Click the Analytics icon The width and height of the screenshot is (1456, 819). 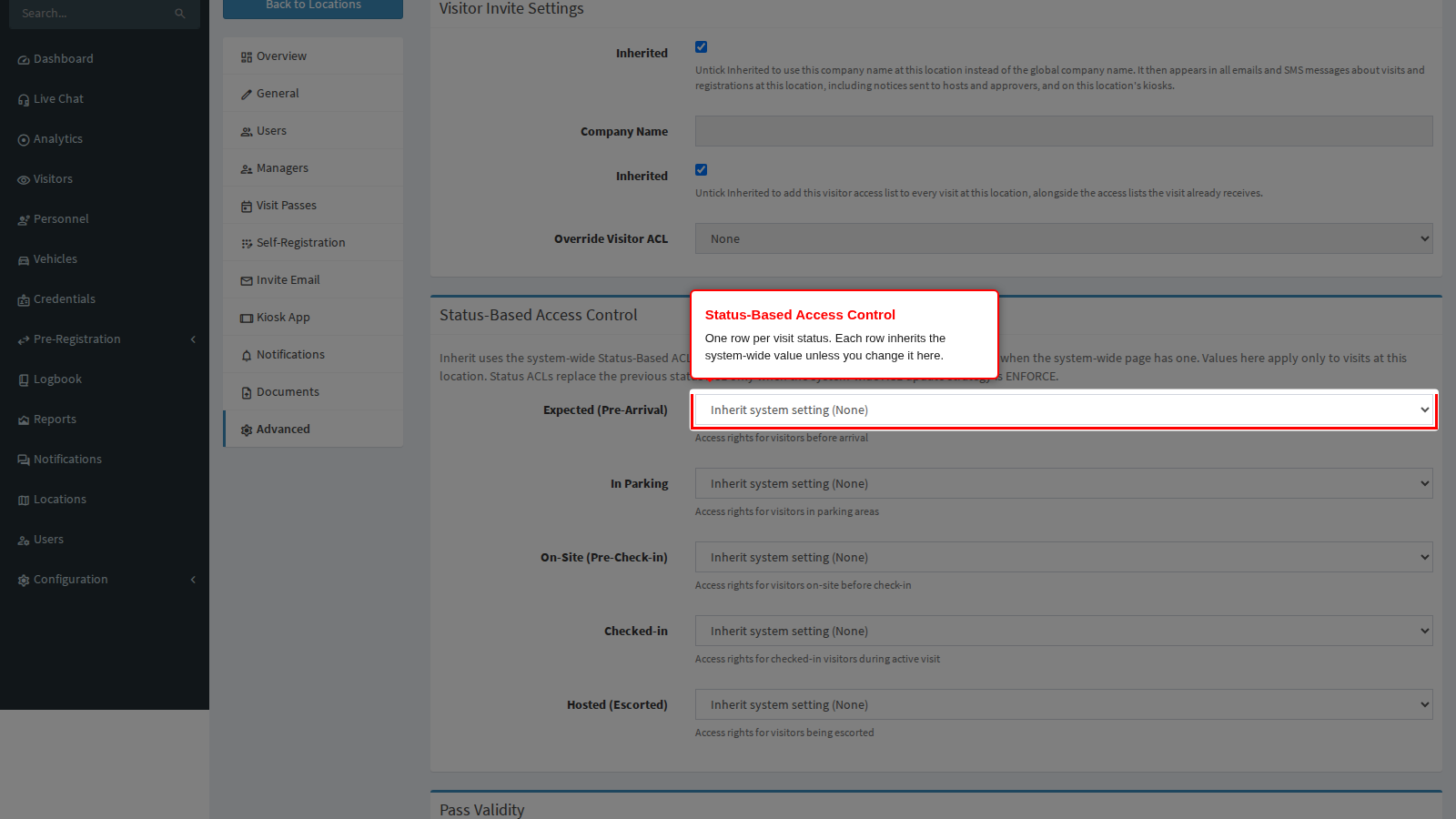(x=24, y=140)
